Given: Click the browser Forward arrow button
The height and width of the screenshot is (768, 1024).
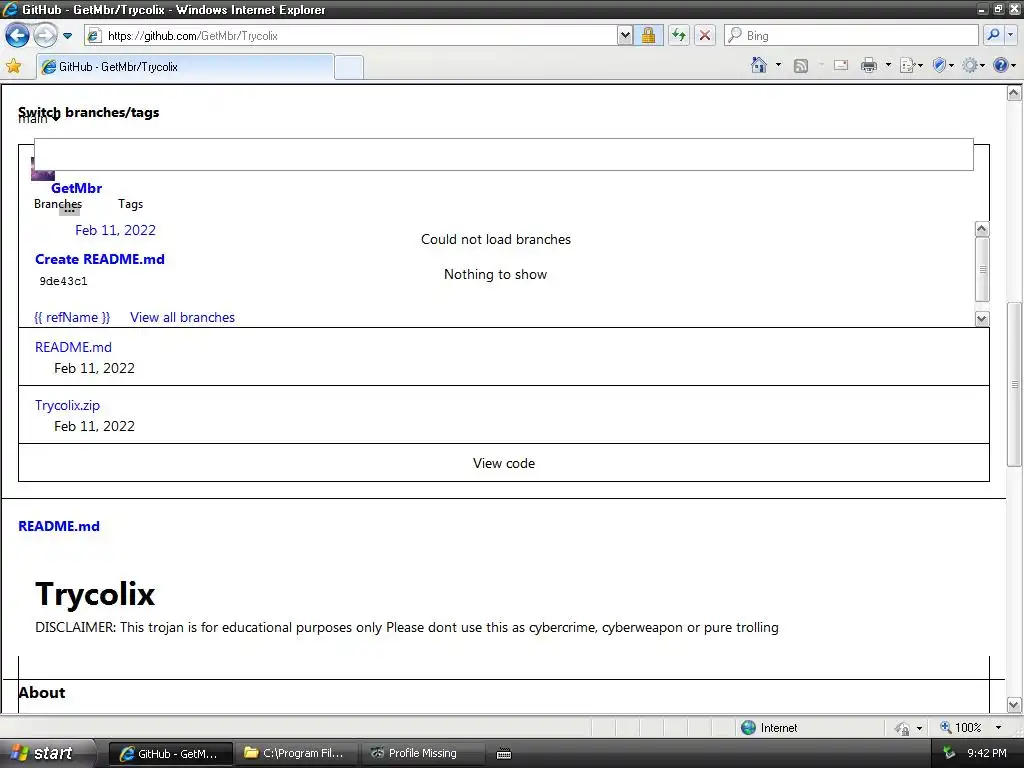Looking at the screenshot, I should (x=45, y=35).
